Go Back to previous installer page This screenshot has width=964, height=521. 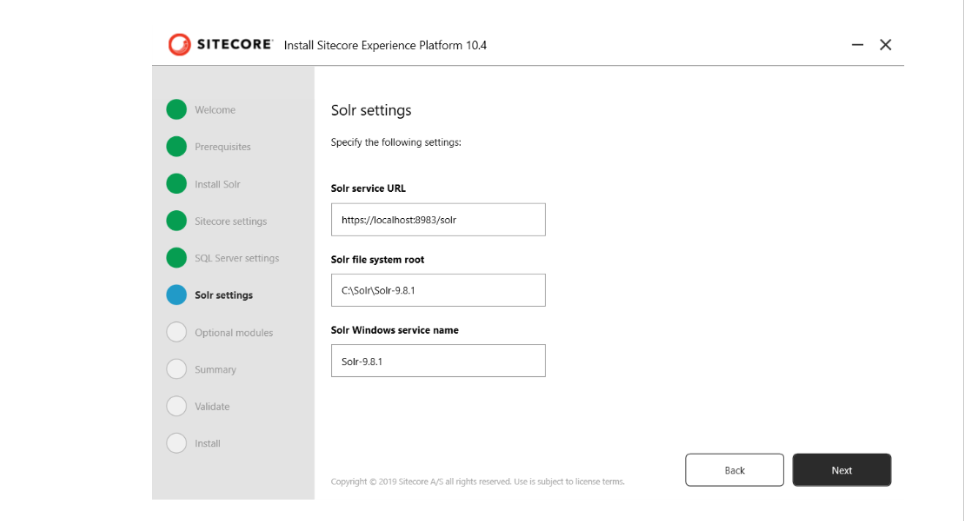[x=735, y=470]
